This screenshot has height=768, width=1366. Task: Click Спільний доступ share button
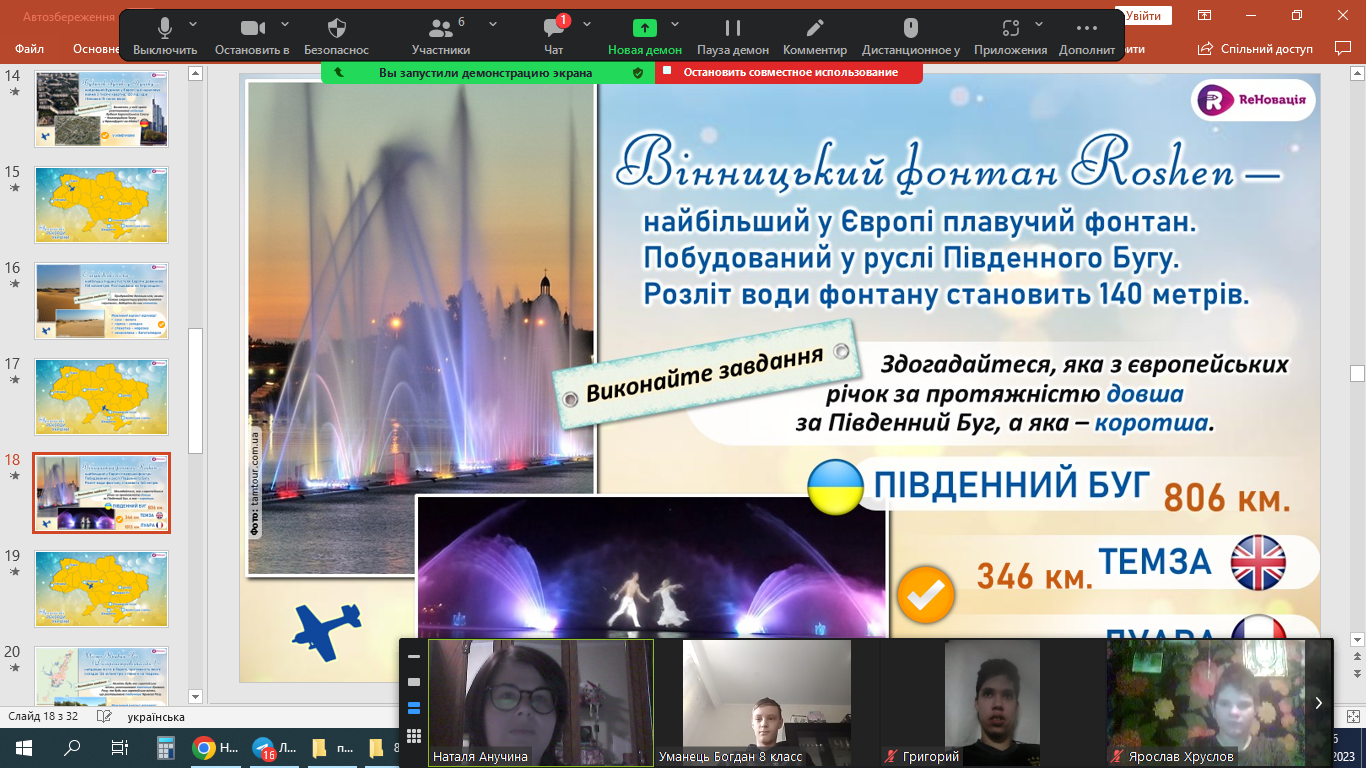click(x=1255, y=48)
